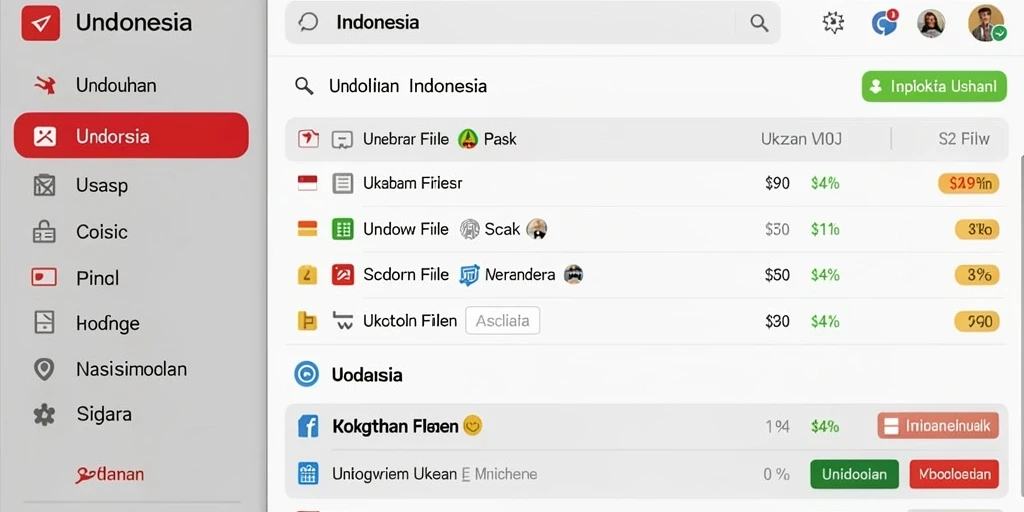
Task: Click the Facebook icon beside Kokgthan Flaen
Action: click(308, 426)
